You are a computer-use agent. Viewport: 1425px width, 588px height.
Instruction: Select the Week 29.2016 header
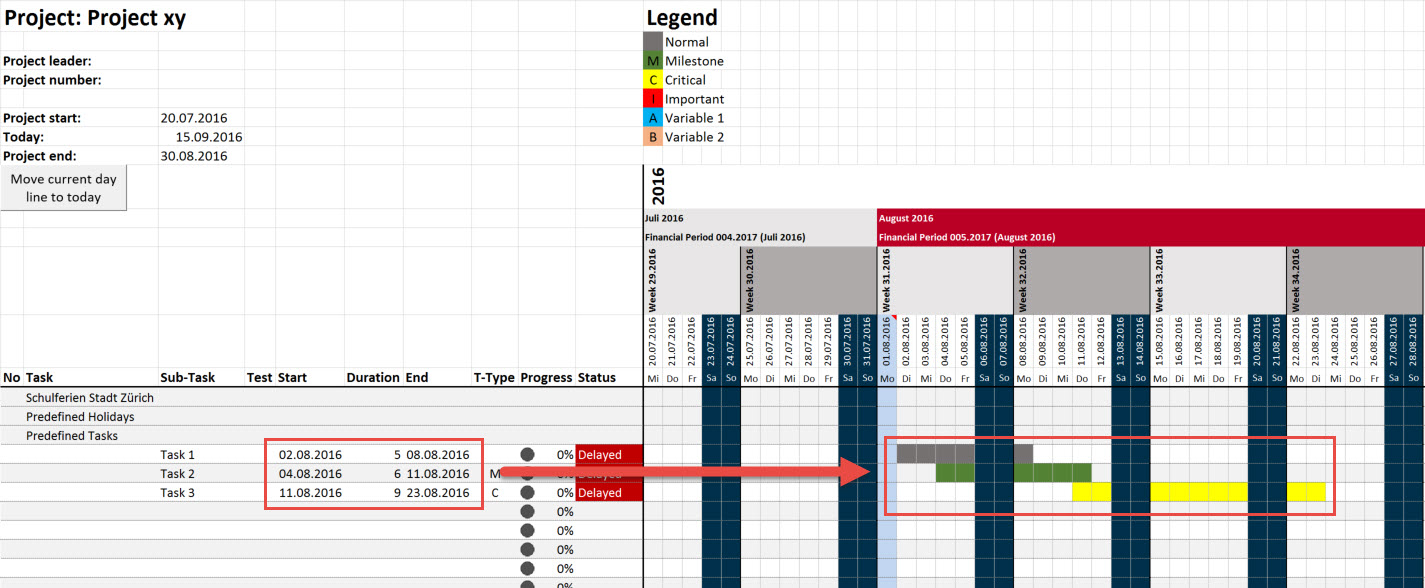692,281
